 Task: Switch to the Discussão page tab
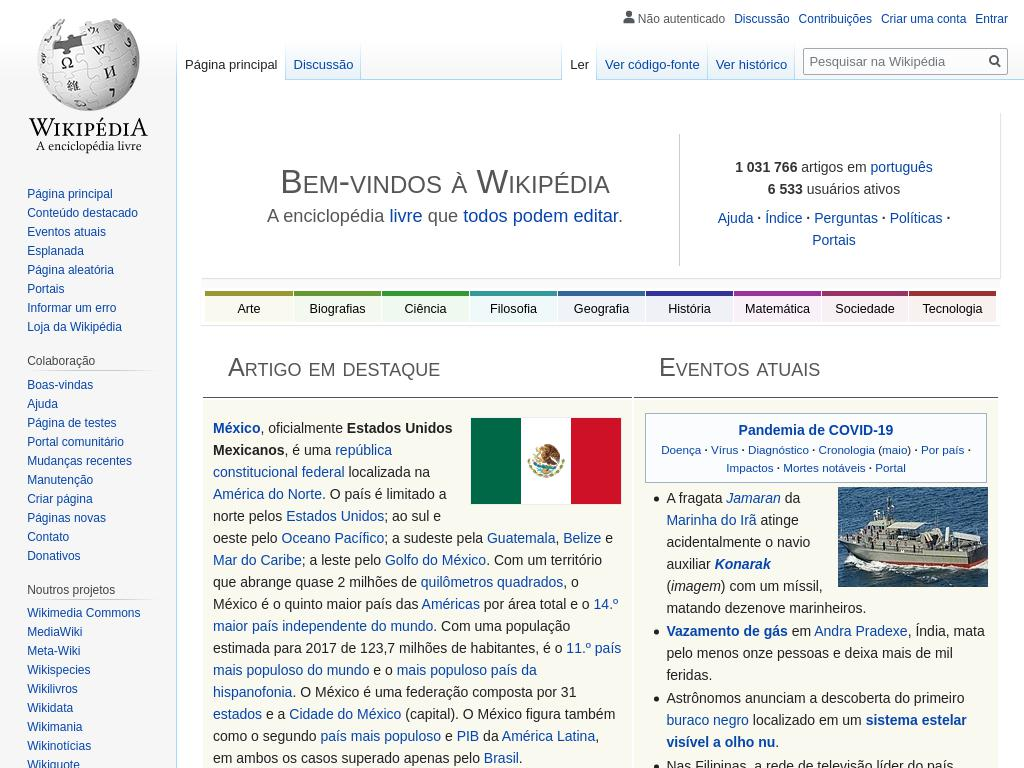click(x=323, y=65)
